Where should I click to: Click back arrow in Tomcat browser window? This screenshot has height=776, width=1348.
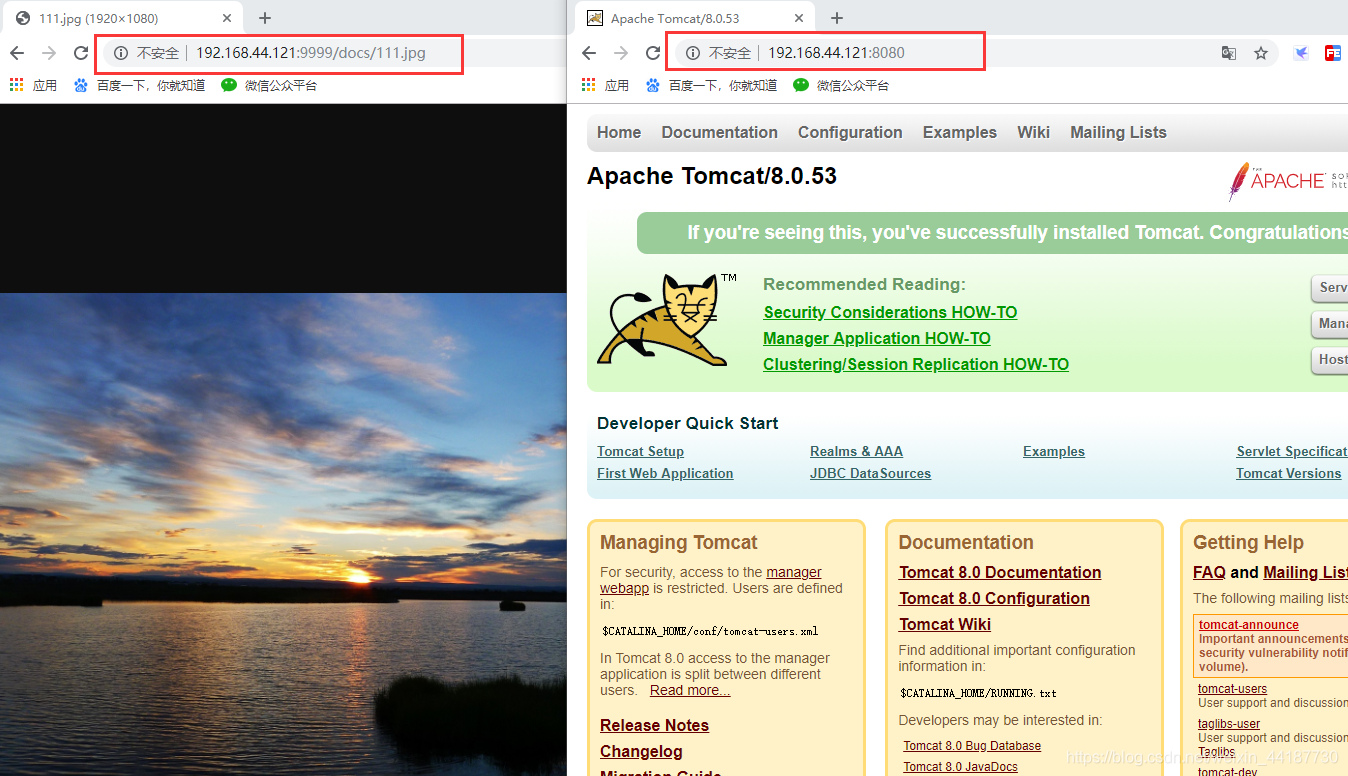tap(589, 53)
